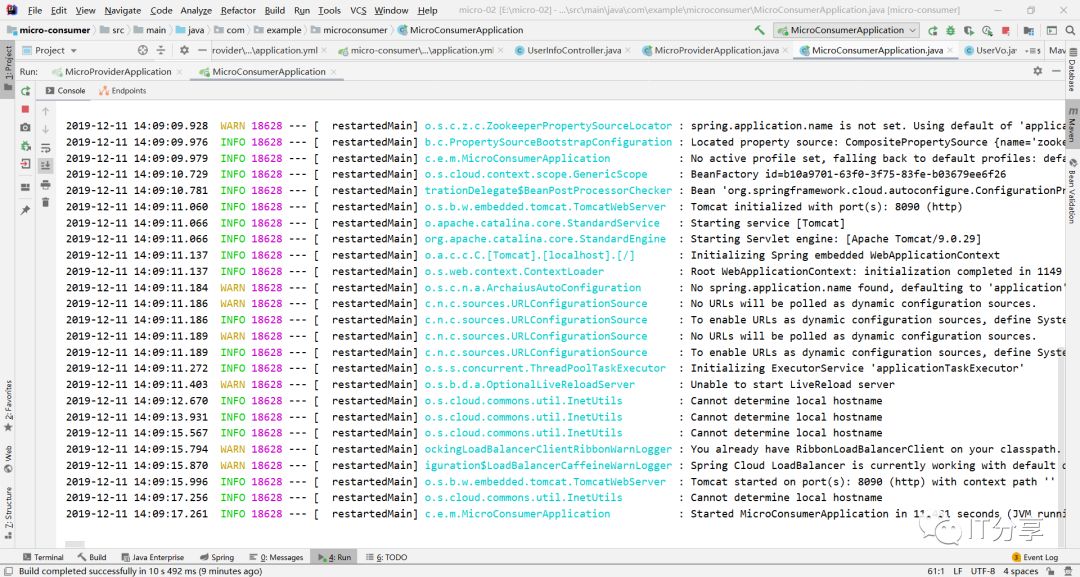Screen dimensions: 1080x577
Task: Hide the Run tool window
Action: coord(1057,71)
